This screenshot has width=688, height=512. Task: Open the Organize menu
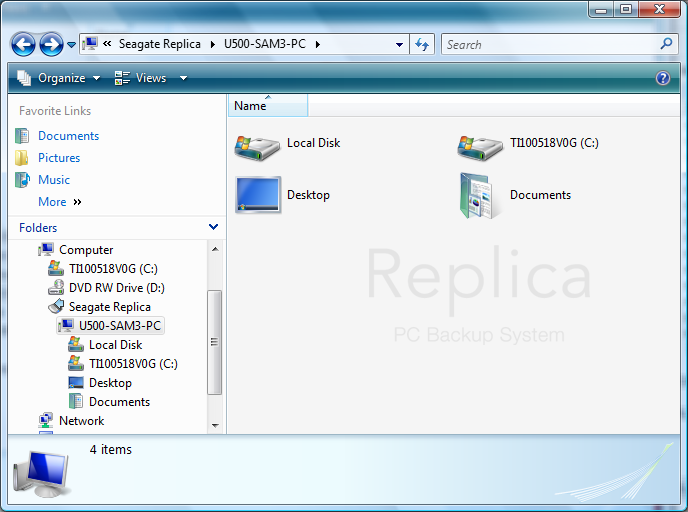59,78
